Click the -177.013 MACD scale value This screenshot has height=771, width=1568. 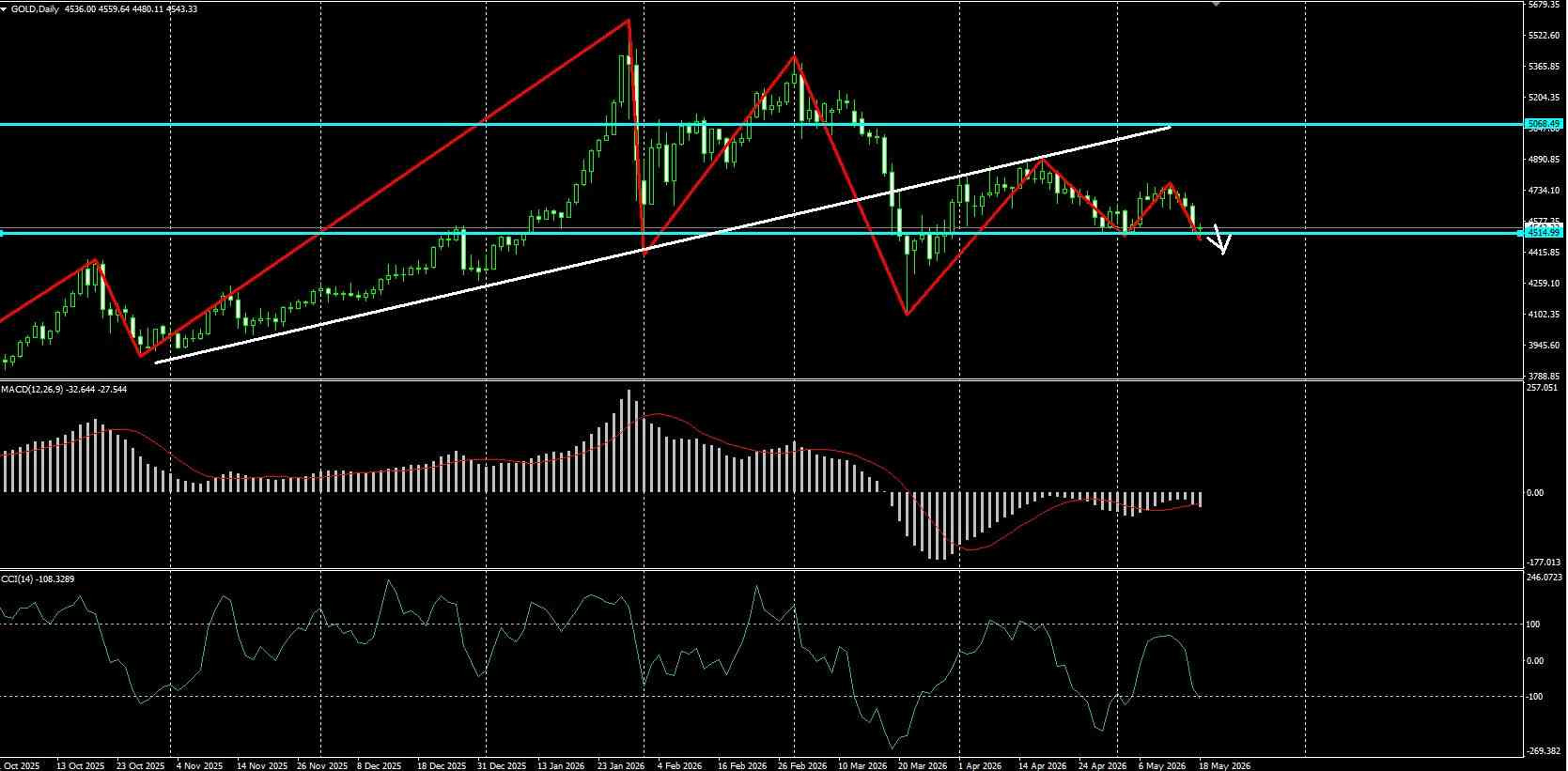click(1545, 563)
